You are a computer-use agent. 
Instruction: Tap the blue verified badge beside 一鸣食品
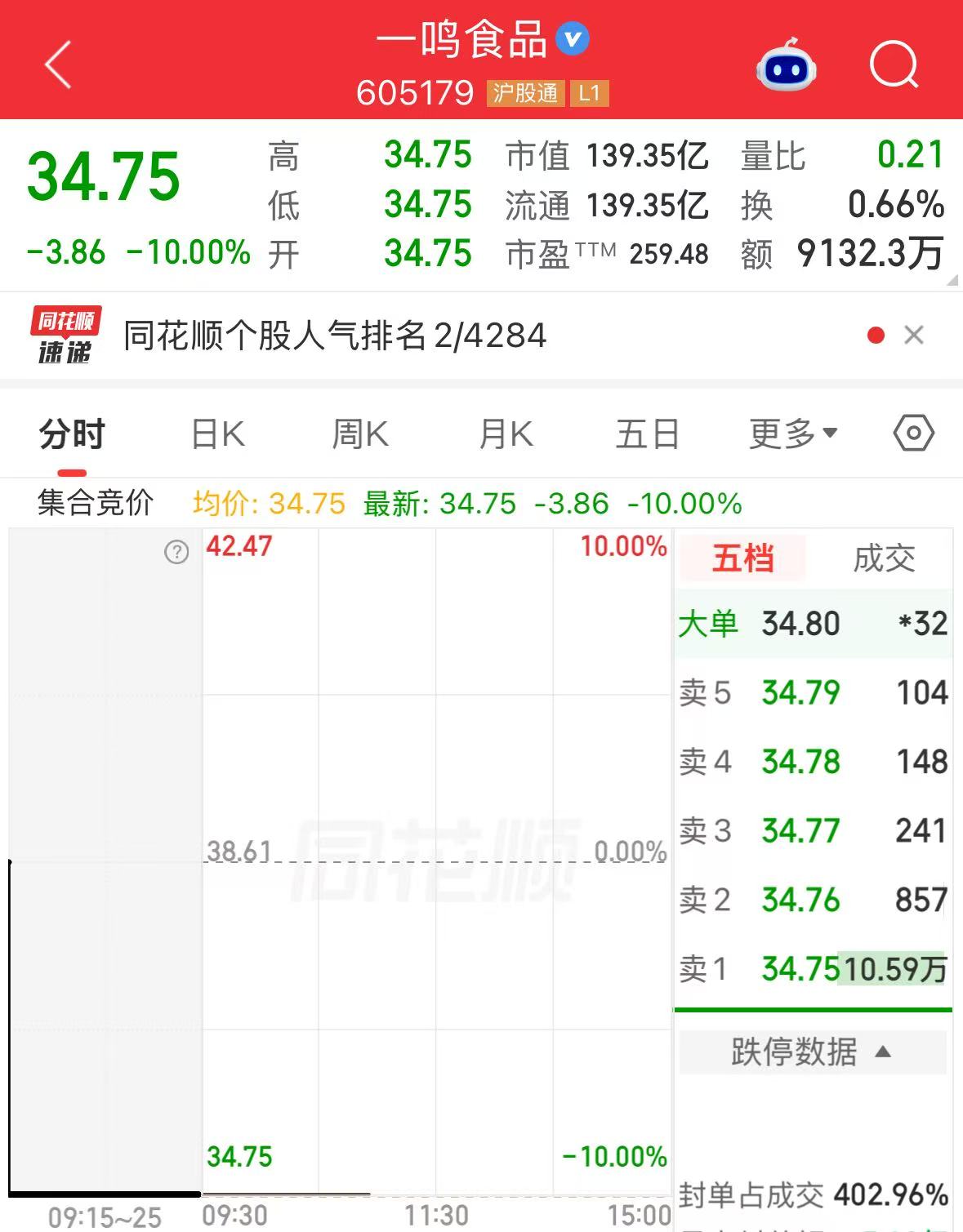click(573, 39)
